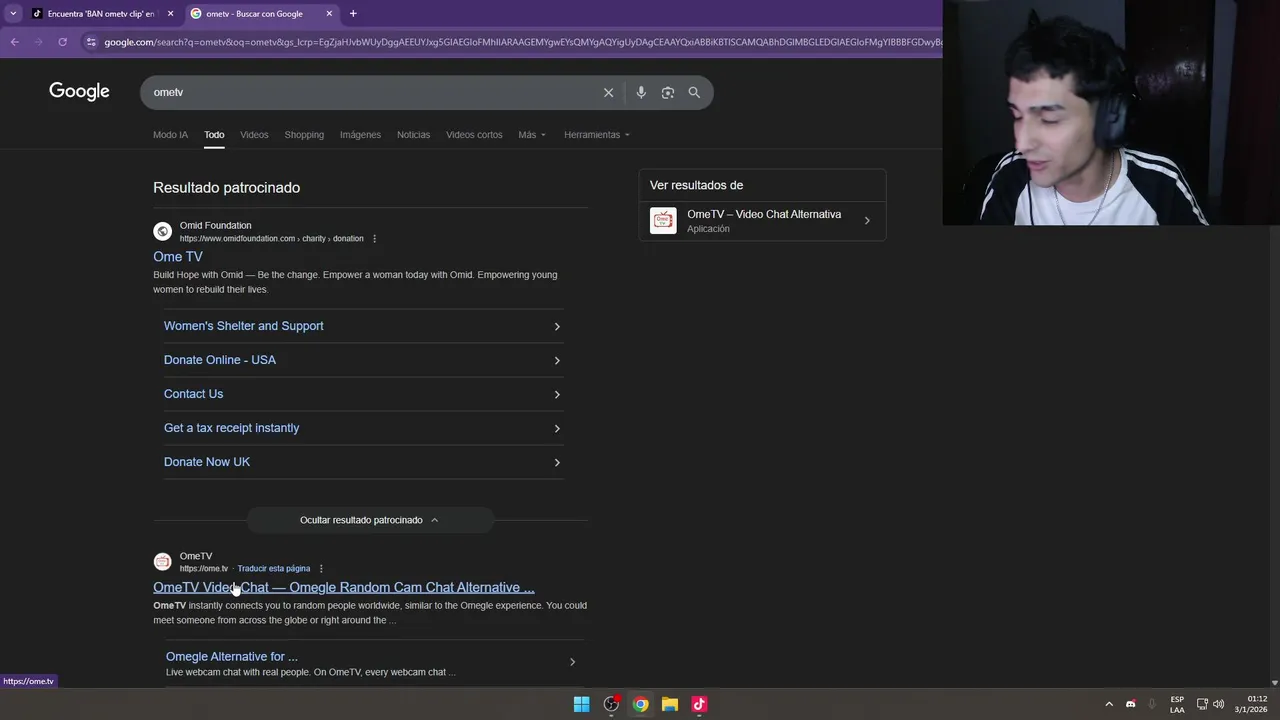Click chevron beside Contact Us
1280x720 pixels.
(x=557, y=394)
